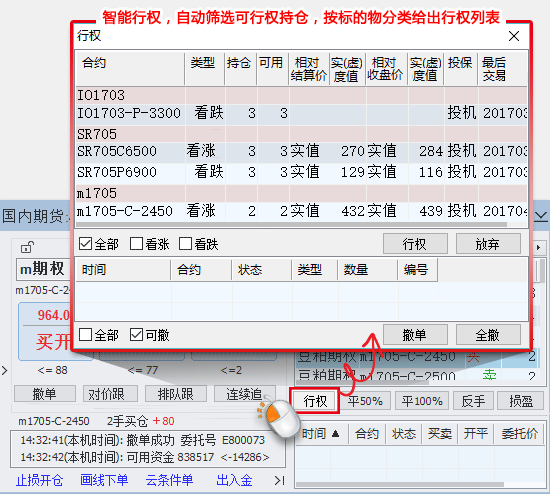Click the horizontal scrollbar under contract list
This screenshot has width=550, height=494.
(291, 225)
